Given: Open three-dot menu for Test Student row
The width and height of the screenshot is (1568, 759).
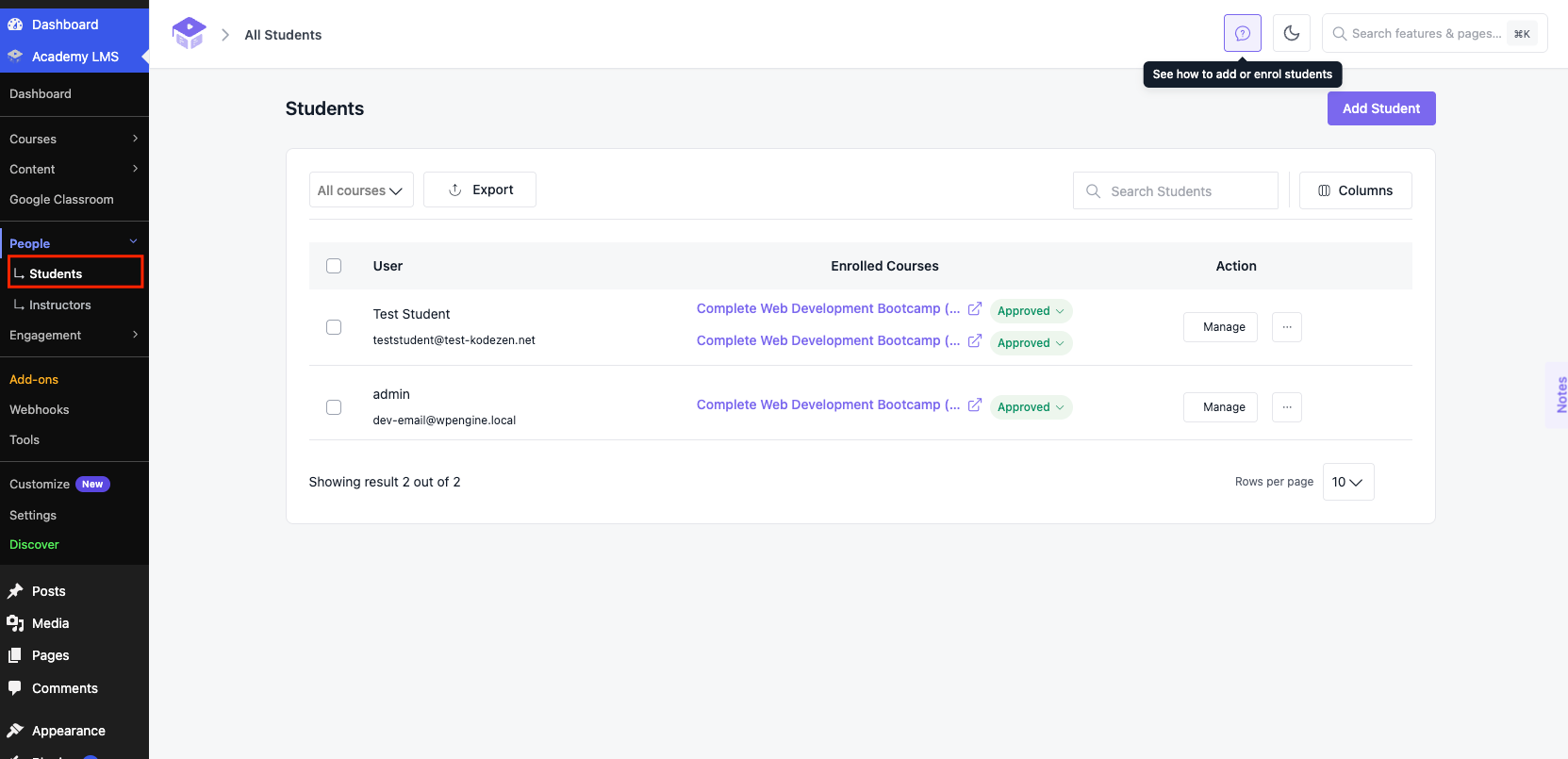Looking at the screenshot, I should point(1287,327).
